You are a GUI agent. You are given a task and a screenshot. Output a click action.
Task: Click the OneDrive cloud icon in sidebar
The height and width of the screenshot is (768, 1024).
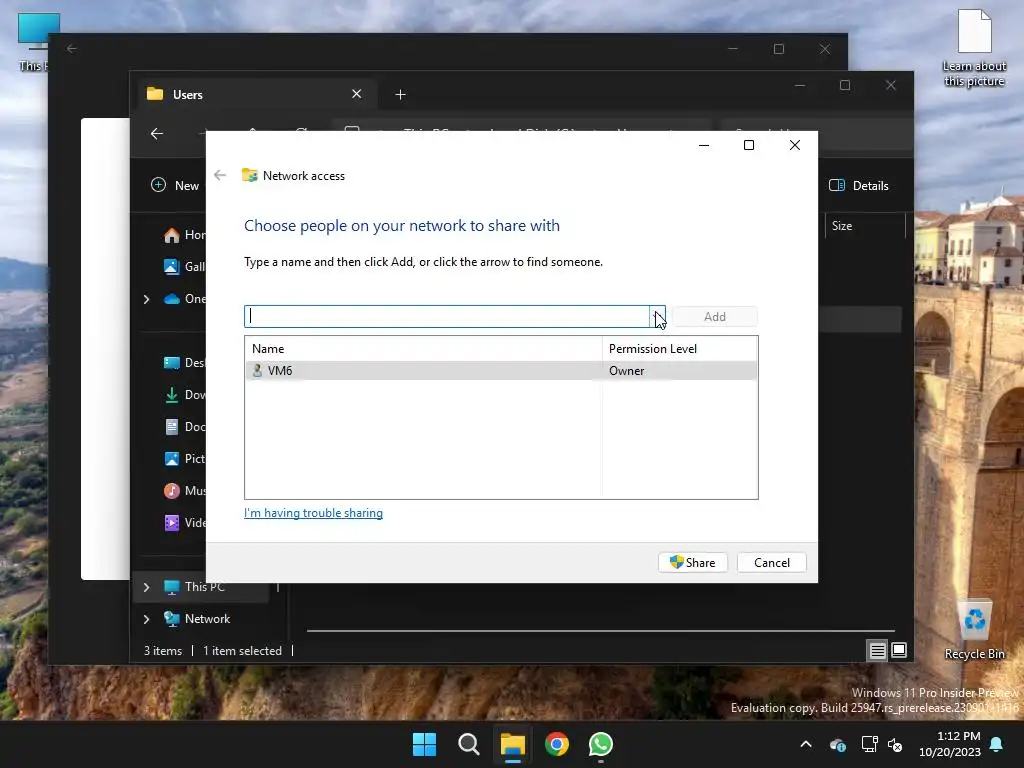pos(172,299)
